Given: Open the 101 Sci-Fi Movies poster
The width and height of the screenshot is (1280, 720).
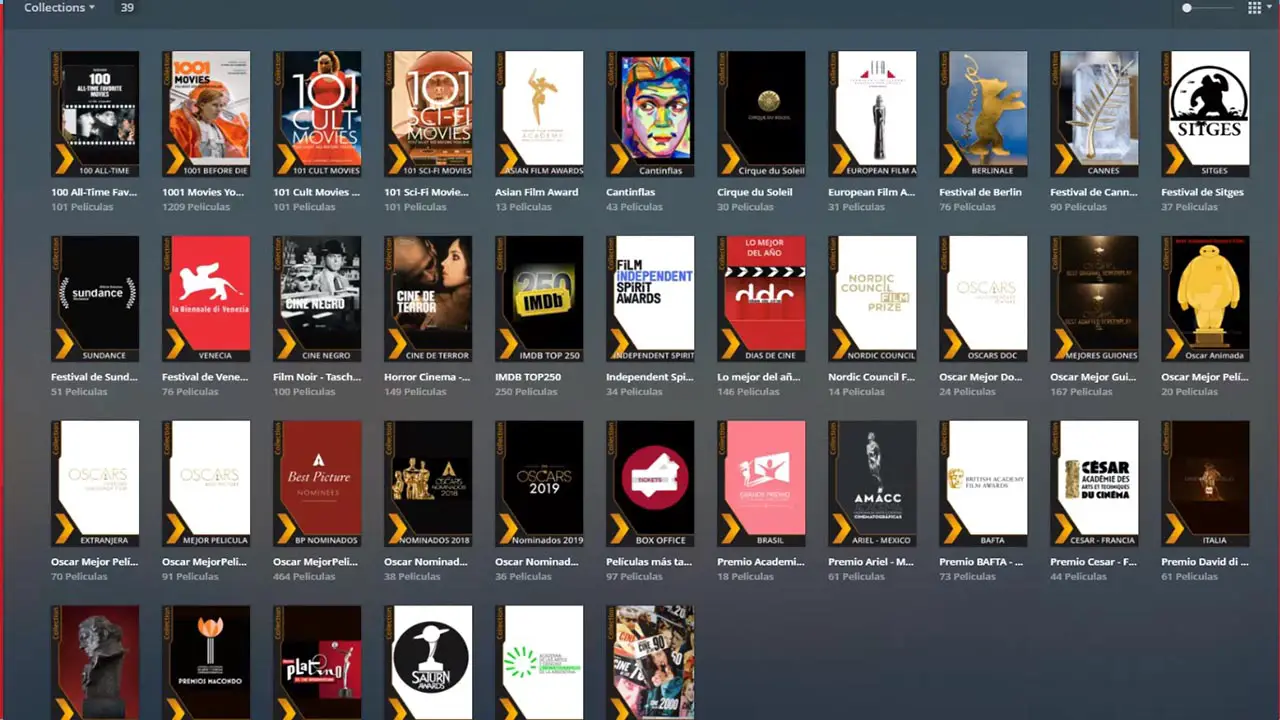Looking at the screenshot, I should click(x=428, y=114).
